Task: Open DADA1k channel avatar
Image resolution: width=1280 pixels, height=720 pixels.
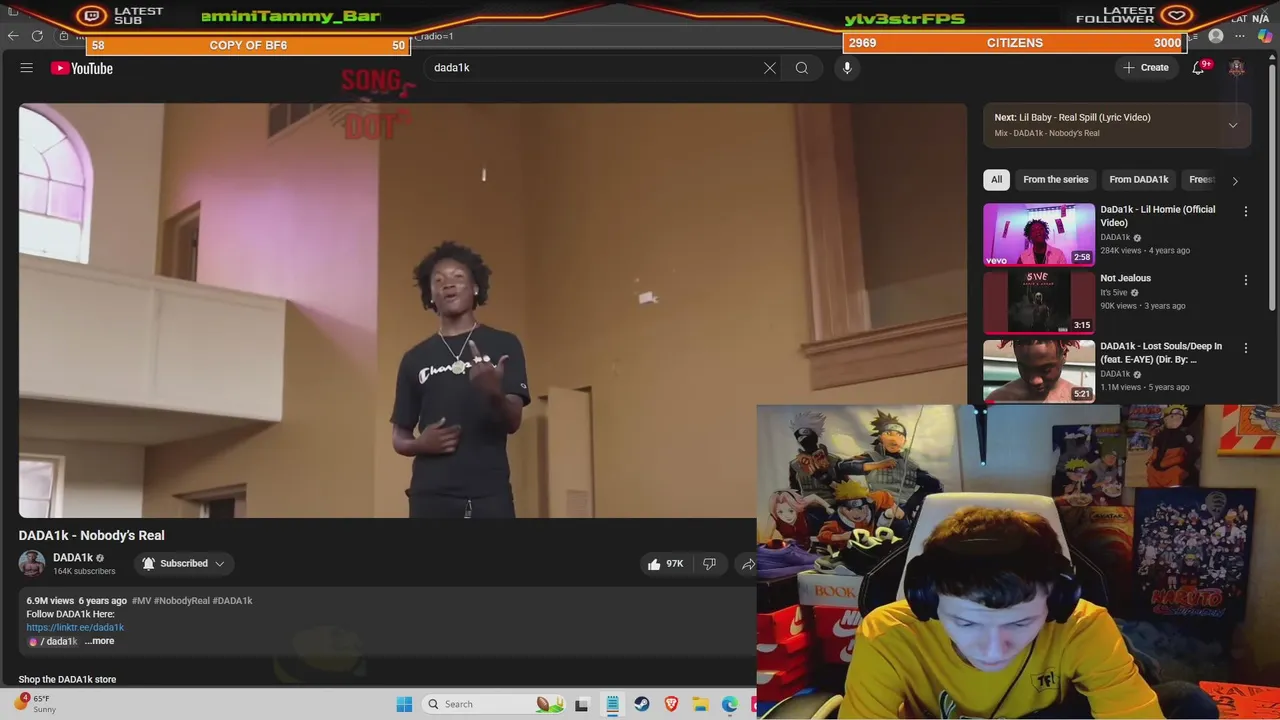Action: 32,563
